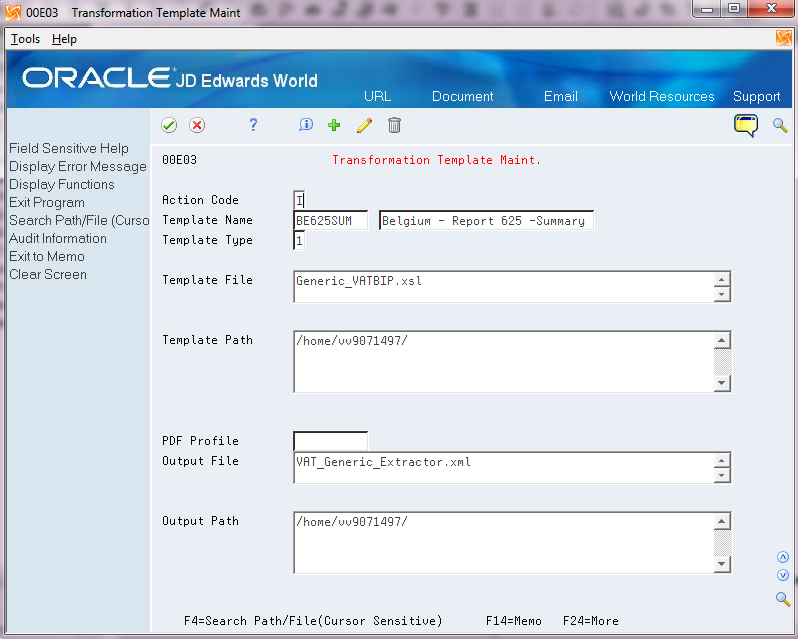Open the URL header tab
The image size is (798, 639).
pyautogui.click(x=378, y=96)
